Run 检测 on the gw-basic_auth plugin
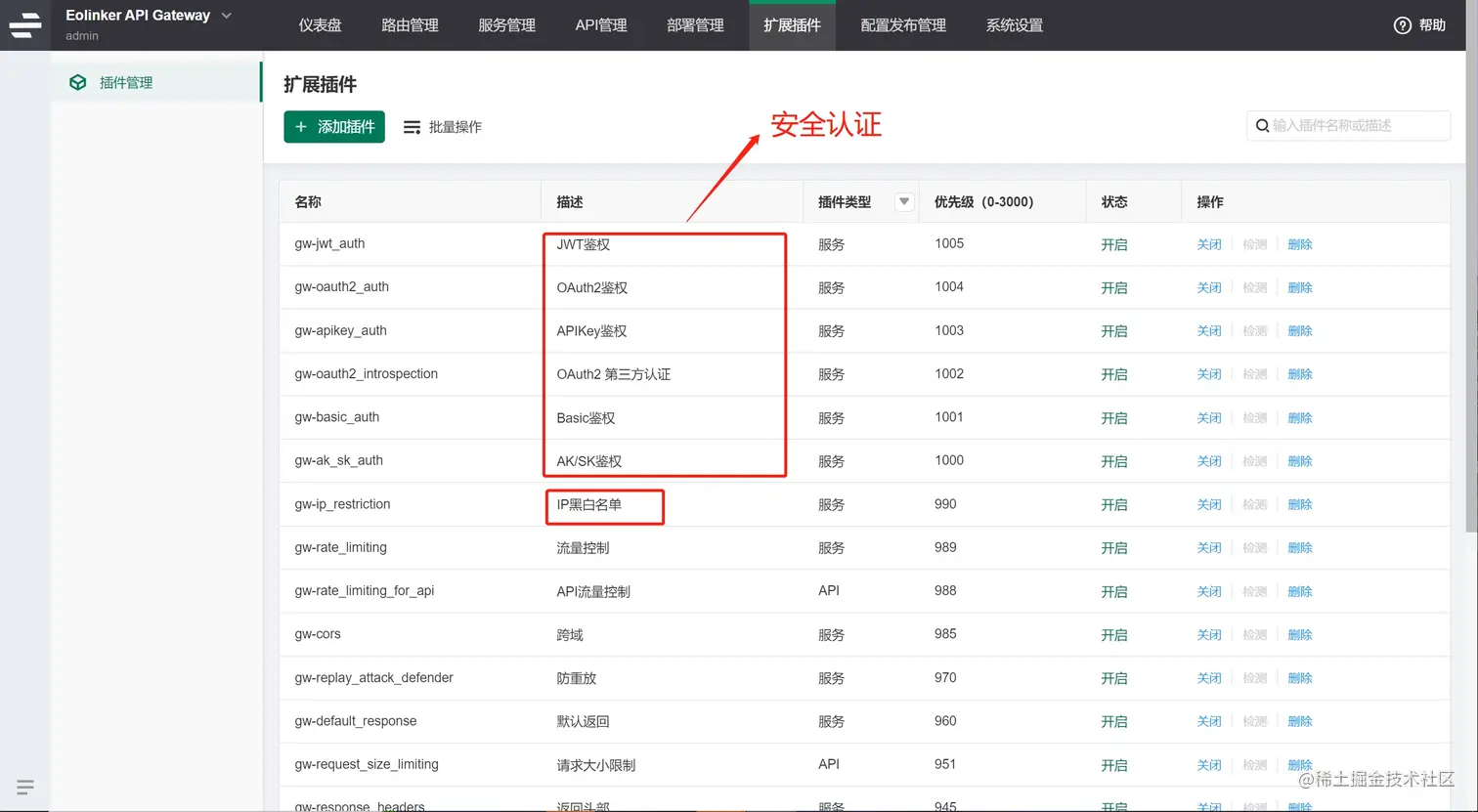Viewport: 1478px width, 812px height. (x=1254, y=417)
